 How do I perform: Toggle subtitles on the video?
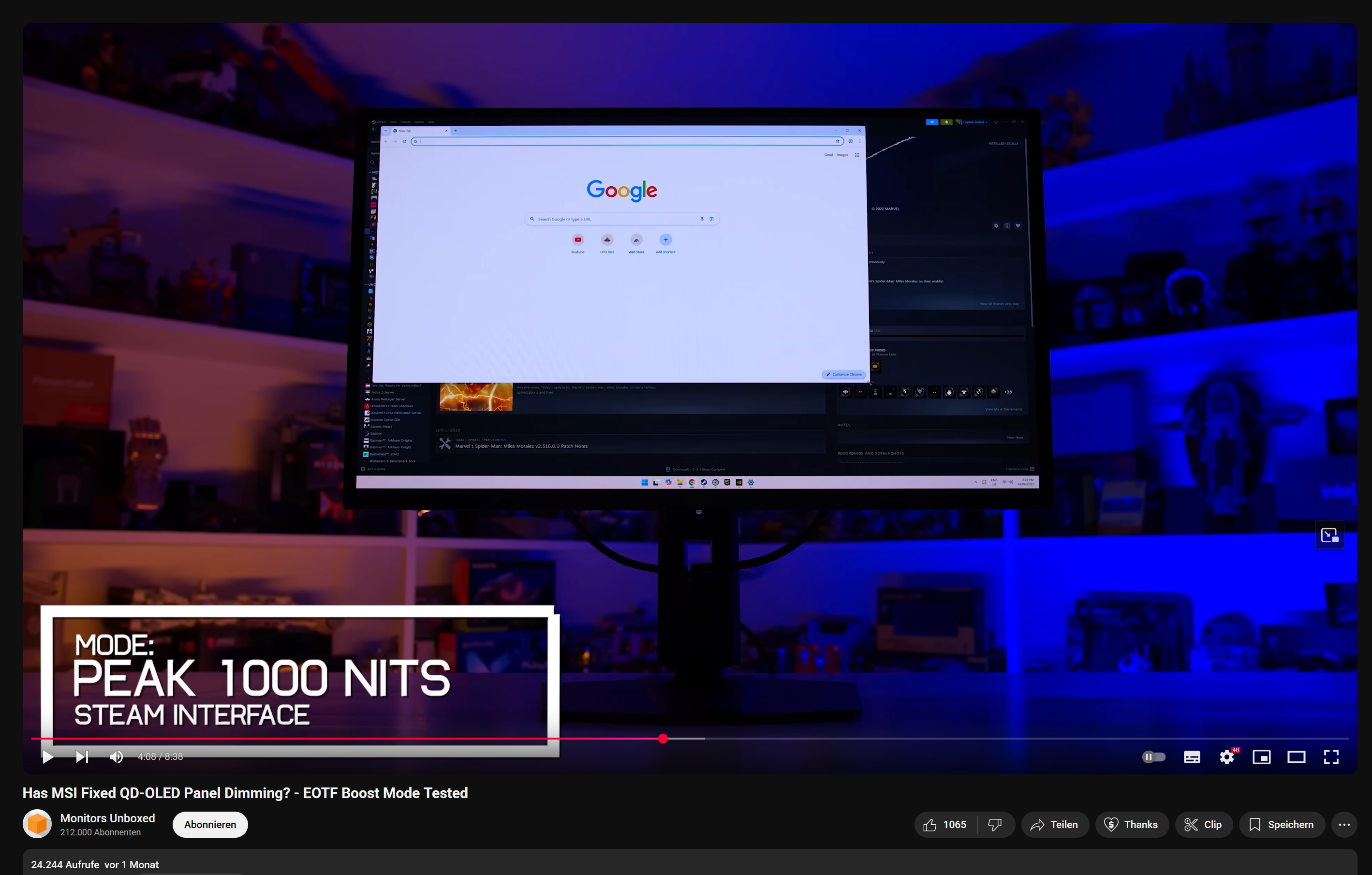[x=1192, y=756]
